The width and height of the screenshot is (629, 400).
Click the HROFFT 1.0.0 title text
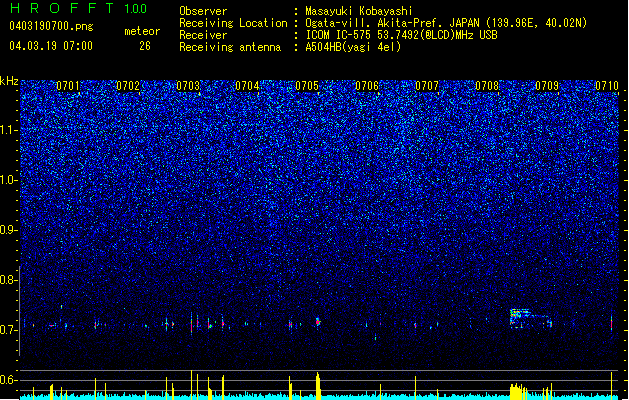[78, 8]
